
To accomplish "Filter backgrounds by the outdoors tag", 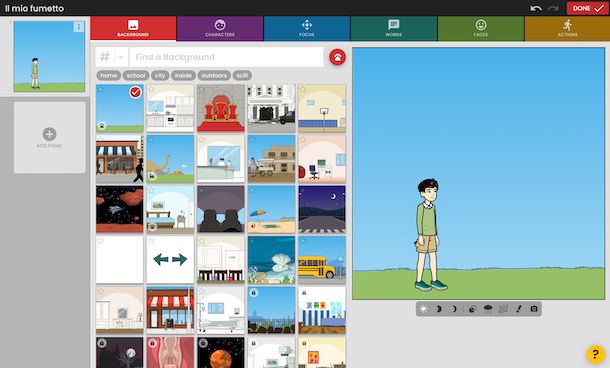I will (214, 75).
